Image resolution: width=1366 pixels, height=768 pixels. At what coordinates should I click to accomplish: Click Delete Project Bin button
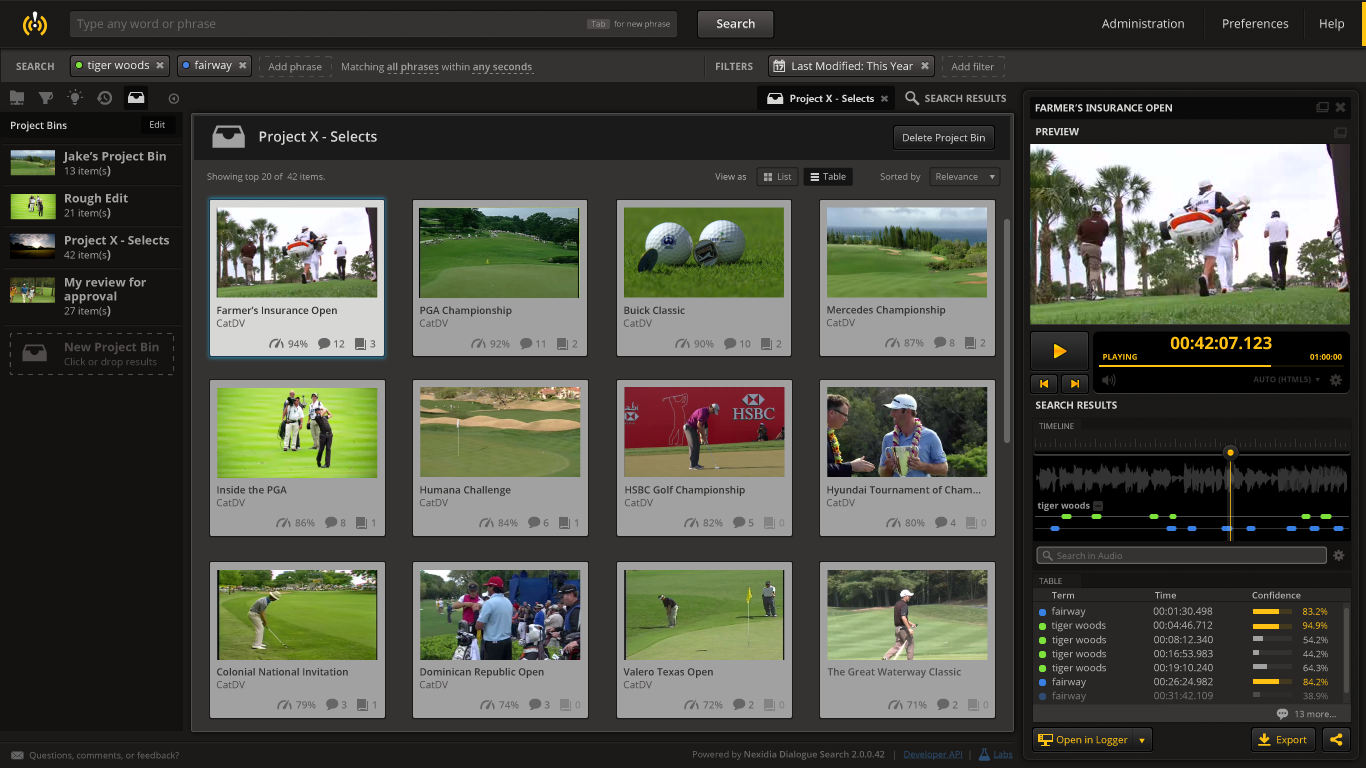coord(943,138)
